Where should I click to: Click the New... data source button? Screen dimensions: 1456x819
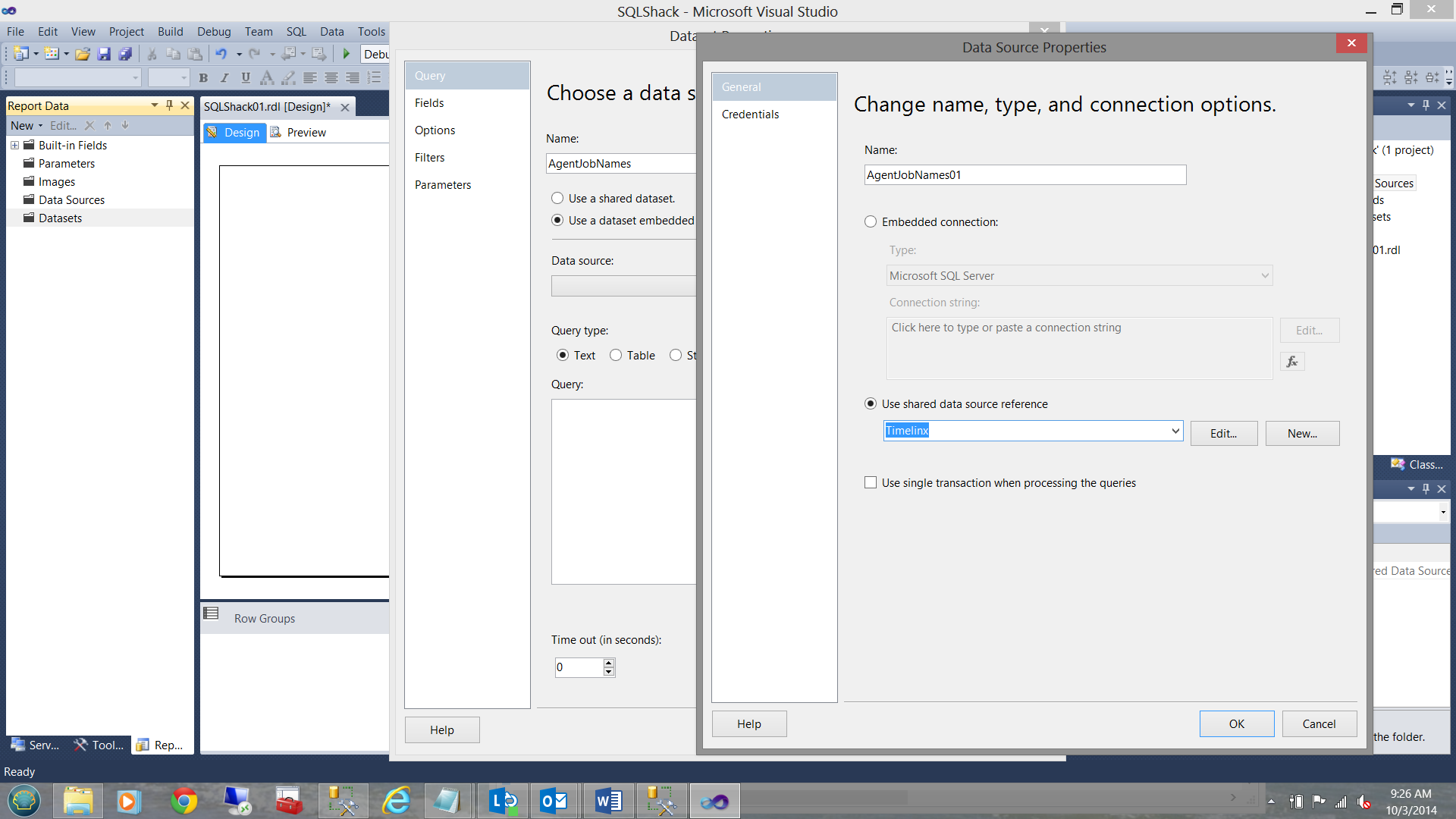pos(1302,434)
